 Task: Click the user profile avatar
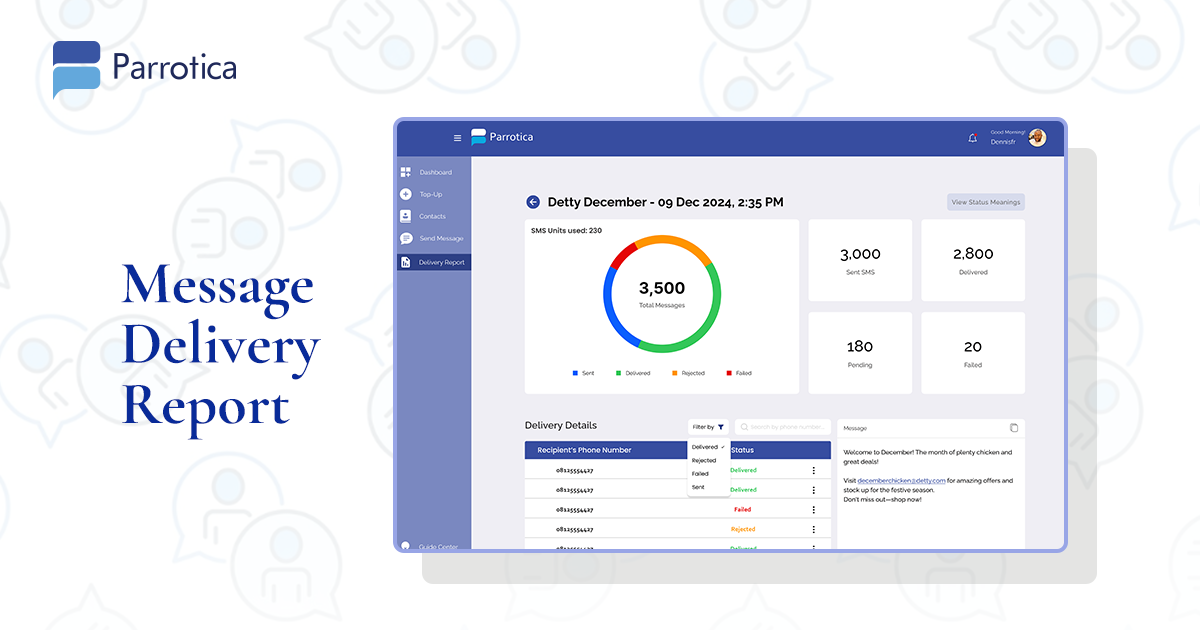[x=1038, y=137]
